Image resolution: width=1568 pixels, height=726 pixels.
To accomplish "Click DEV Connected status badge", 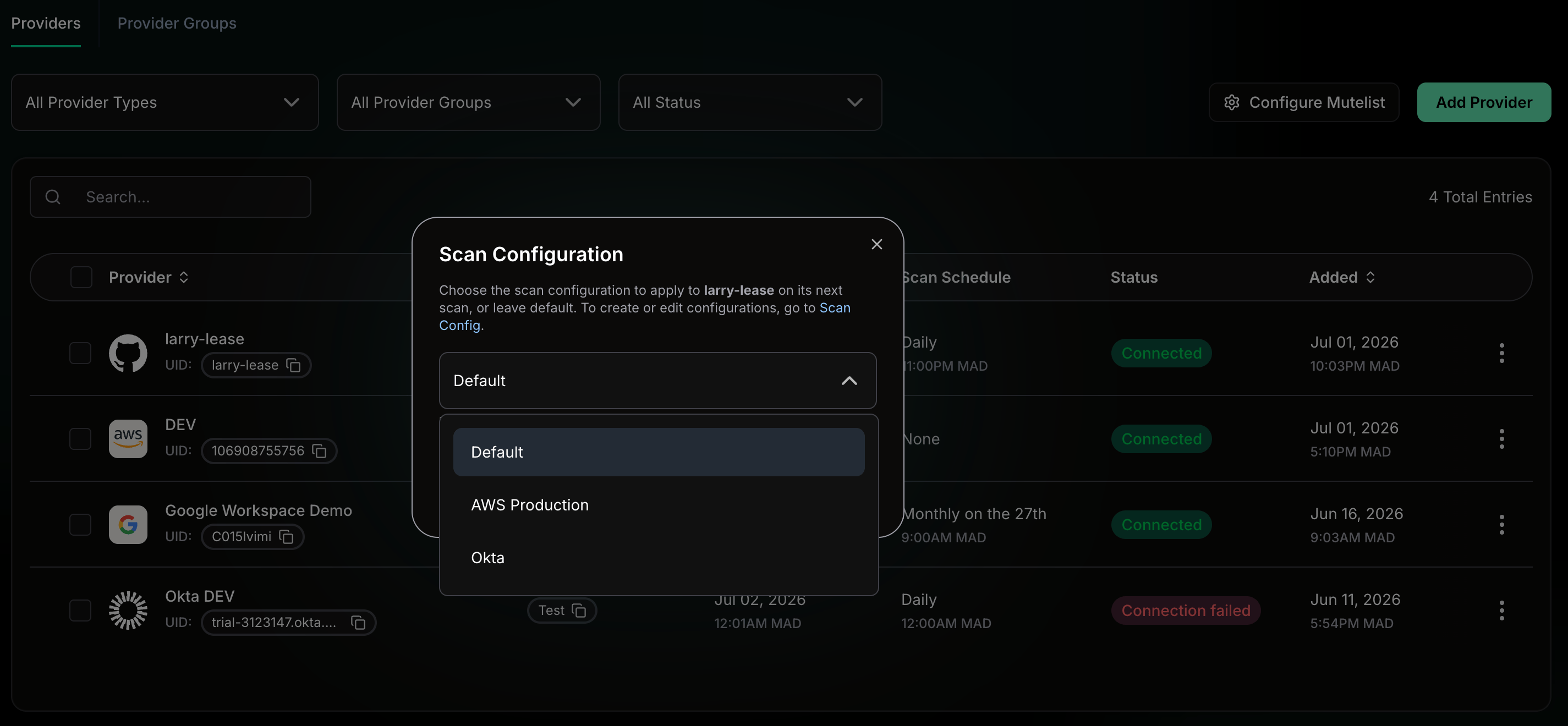I will click(x=1161, y=439).
